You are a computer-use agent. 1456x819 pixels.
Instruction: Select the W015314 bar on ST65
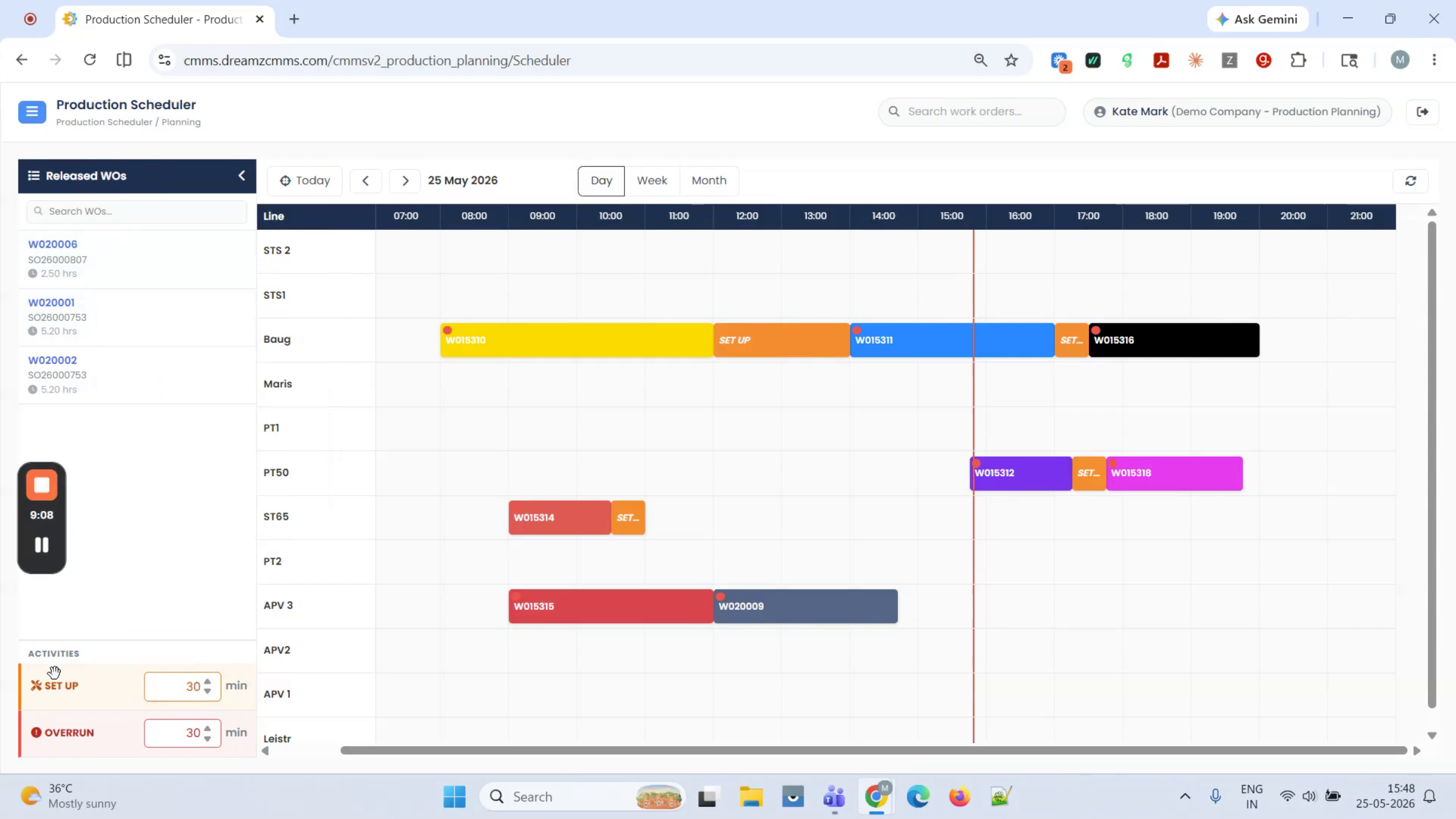click(559, 517)
